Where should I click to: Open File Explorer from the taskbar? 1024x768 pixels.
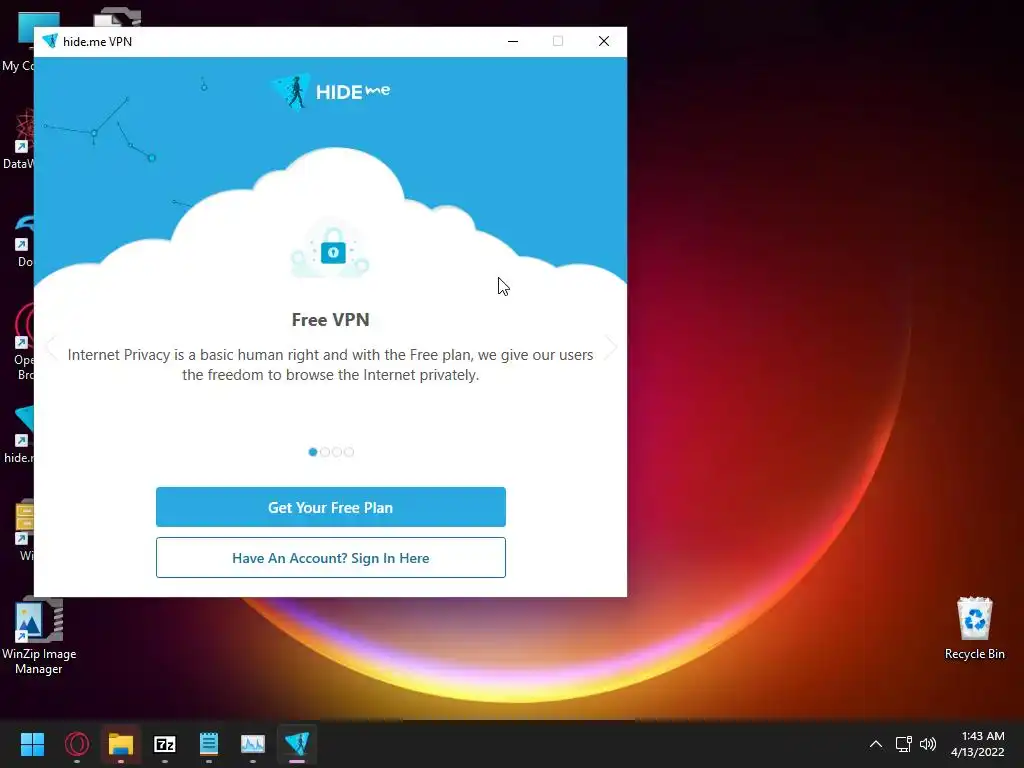pos(121,744)
